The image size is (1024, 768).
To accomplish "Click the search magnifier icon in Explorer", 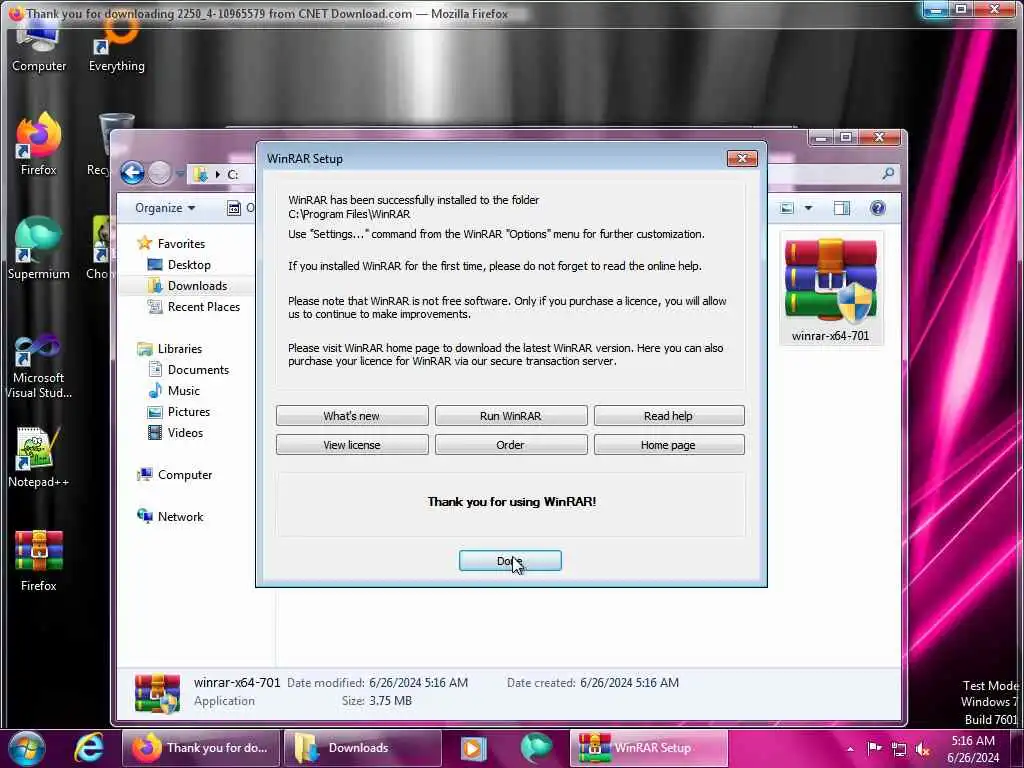I will click(x=888, y=173).
